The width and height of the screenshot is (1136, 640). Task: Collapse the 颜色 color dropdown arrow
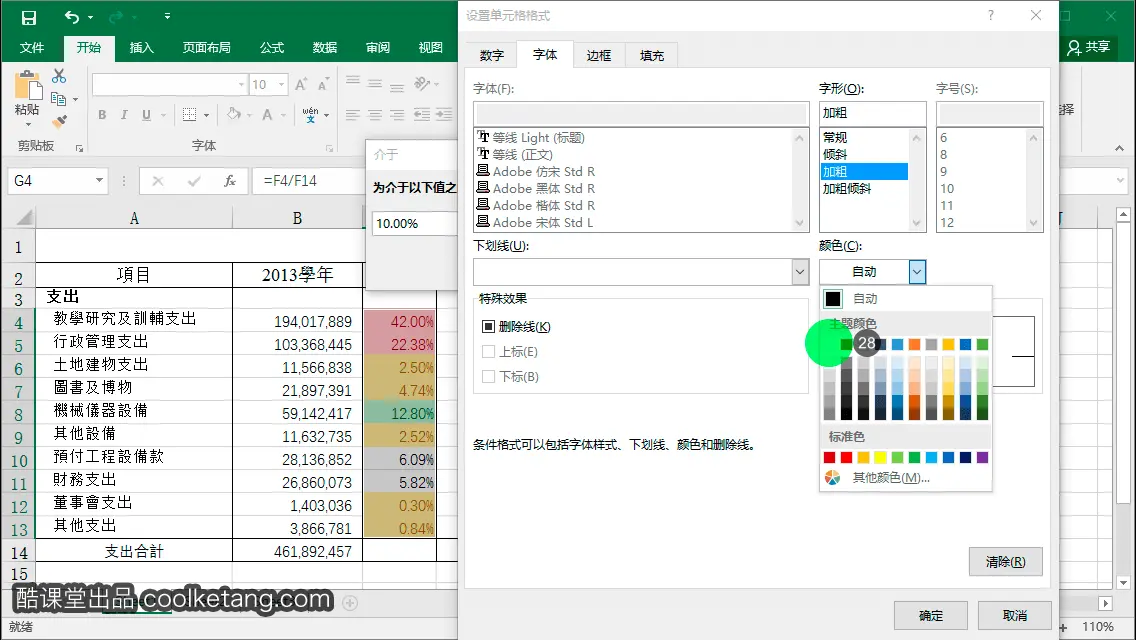(x=917, y=272)
